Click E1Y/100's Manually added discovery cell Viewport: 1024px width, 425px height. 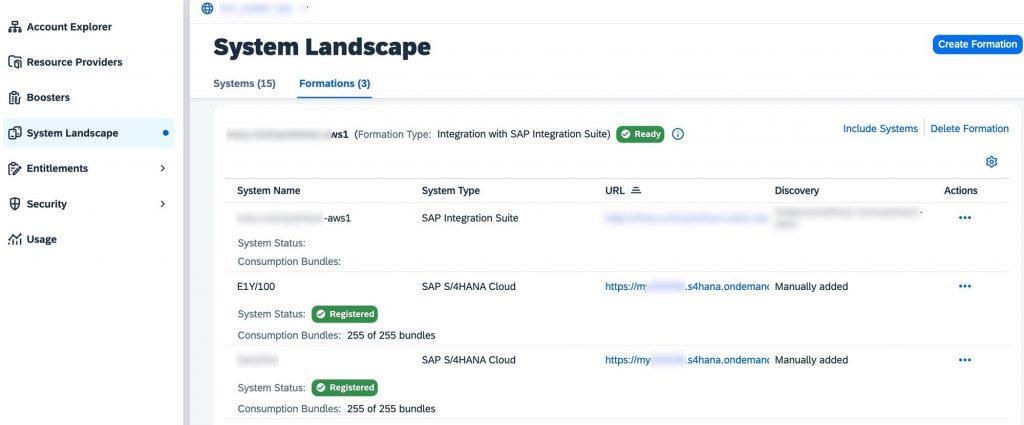[x=811, y=286]
